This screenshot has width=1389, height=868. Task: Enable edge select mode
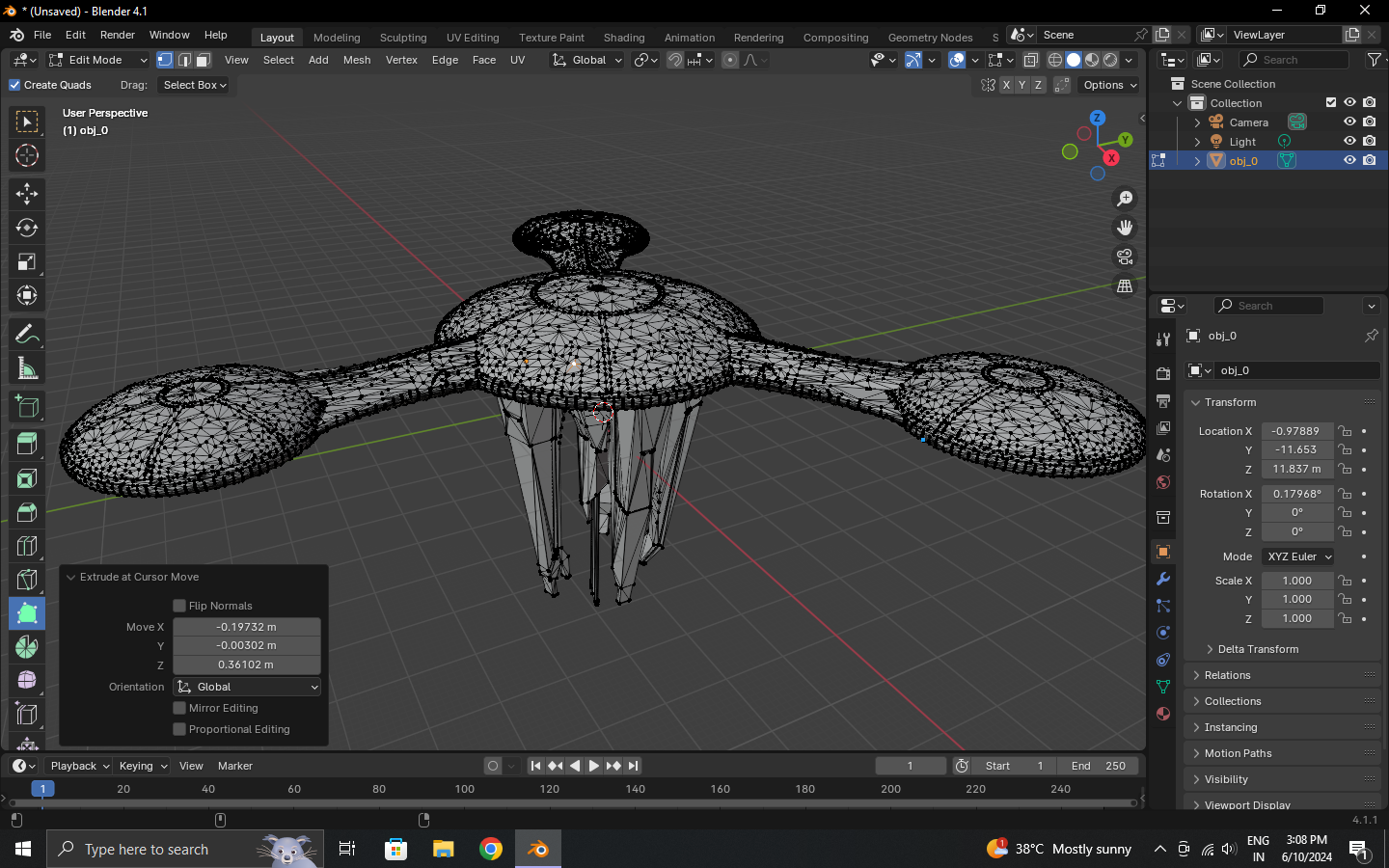tap(184, 60)
